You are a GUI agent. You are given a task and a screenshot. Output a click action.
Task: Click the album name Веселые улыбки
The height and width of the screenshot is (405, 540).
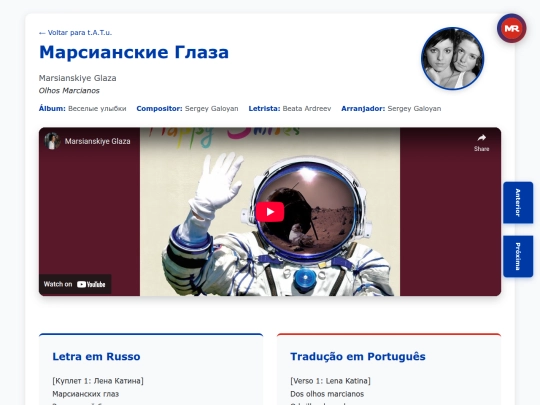97,108
